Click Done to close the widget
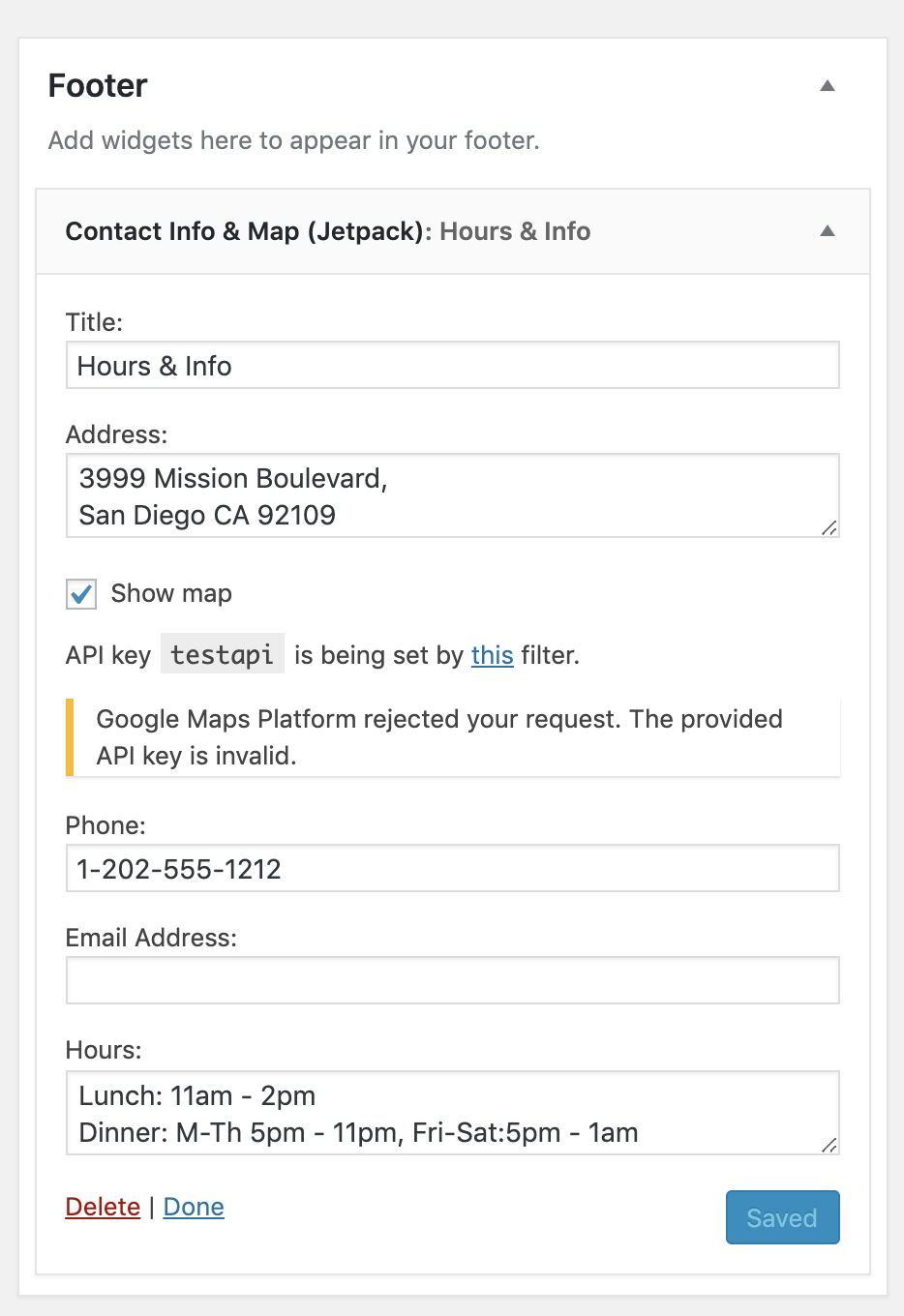The height and width of the screenshot is (1316, 904). pos(193,1207)
